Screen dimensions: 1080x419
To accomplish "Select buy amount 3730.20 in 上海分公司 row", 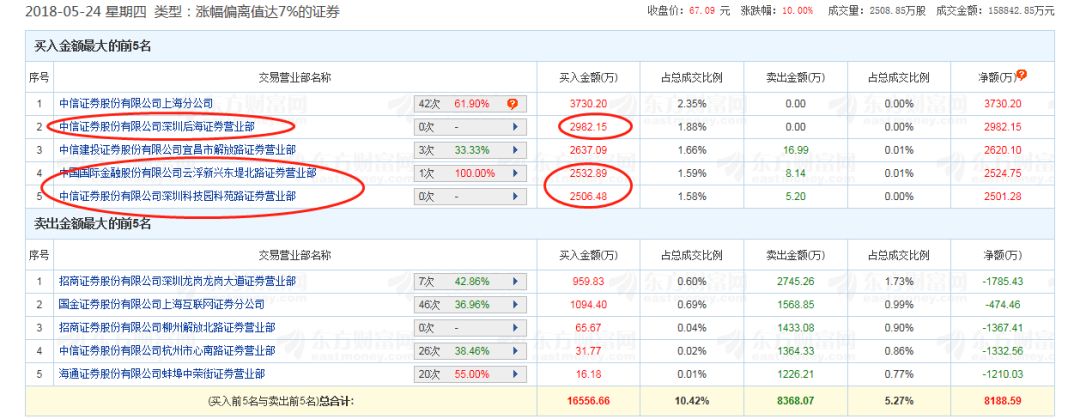I will [588, 104].
